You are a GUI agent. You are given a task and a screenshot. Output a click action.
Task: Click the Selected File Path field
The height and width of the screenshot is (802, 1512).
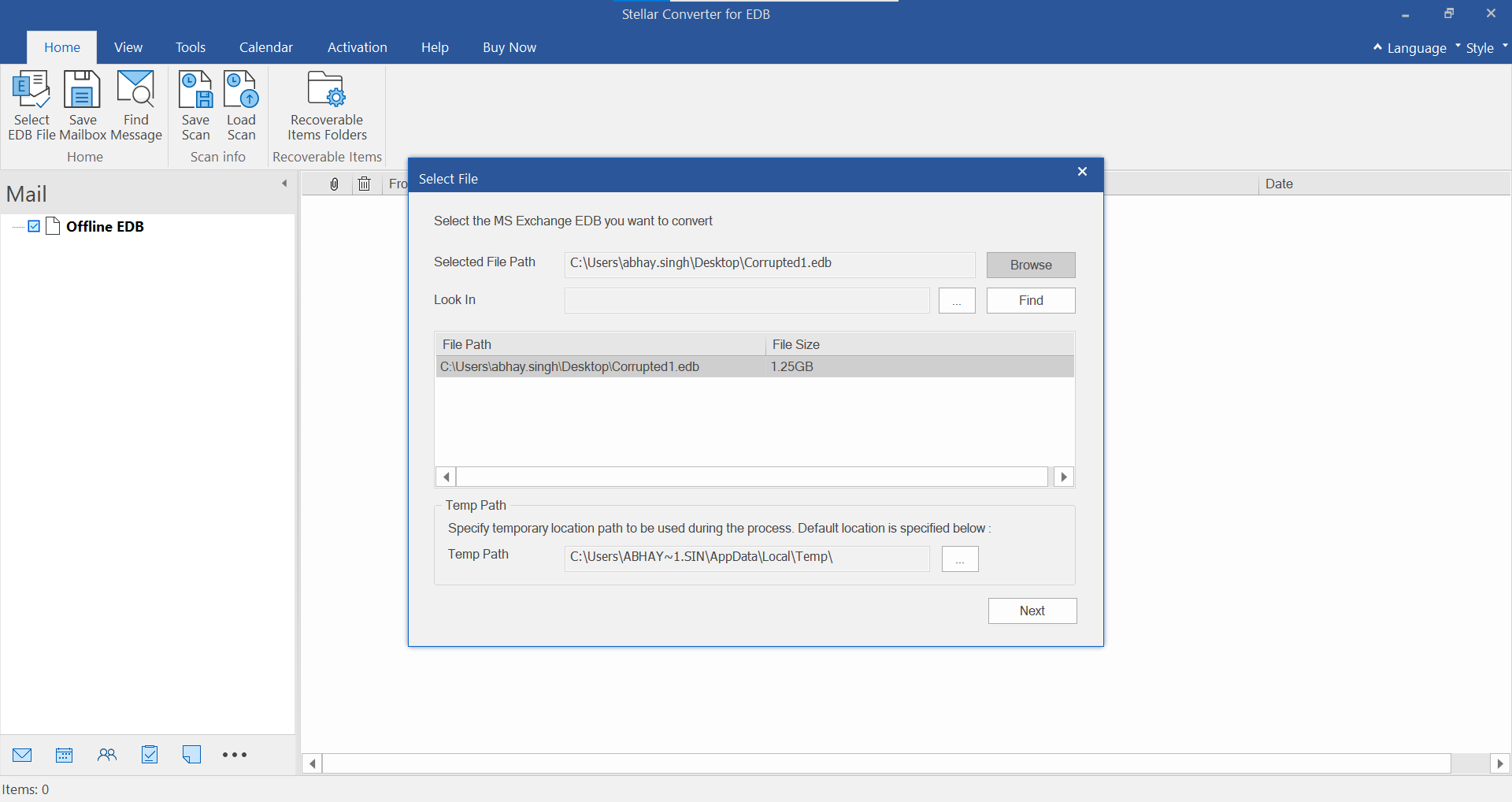point(769,265)
